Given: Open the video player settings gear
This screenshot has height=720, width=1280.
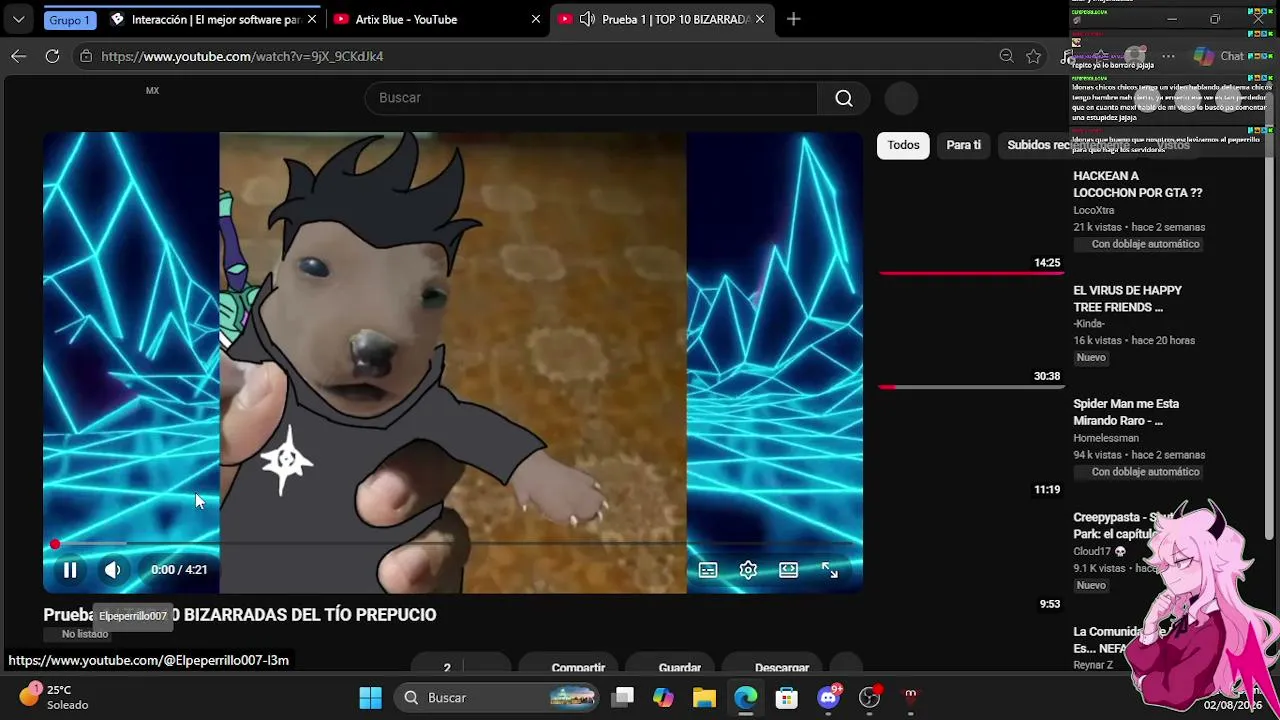Looking at the screenshot, I should (x=748, y=570).
